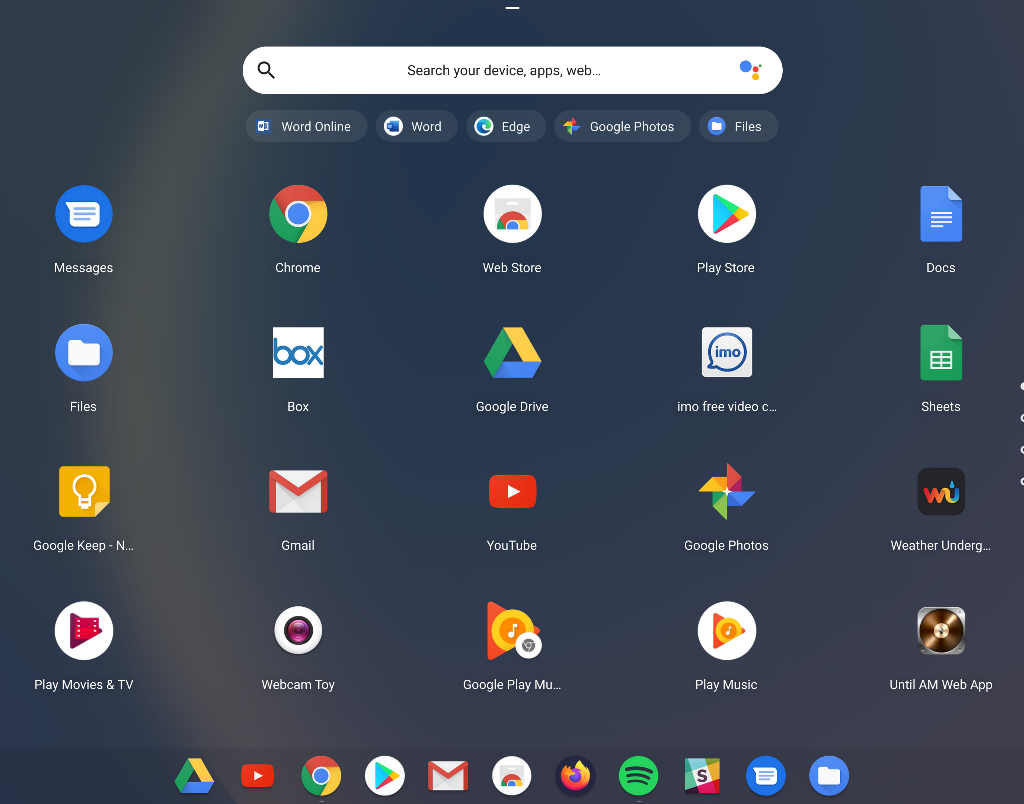Click the Word Online suggestion chip
This screenshot has height=804, width=1024.
[x=306, y=126]
